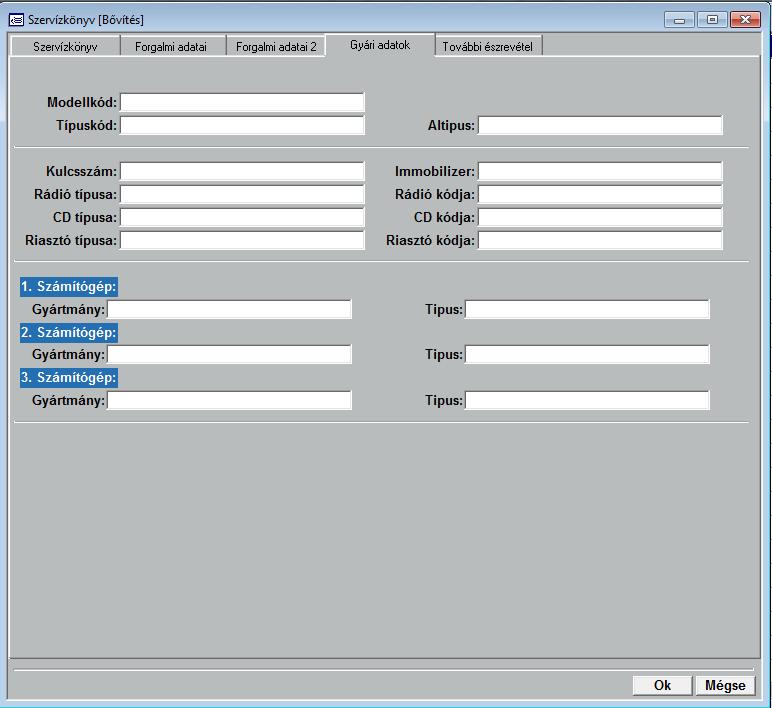Focus Gyártmány field under 2. Számítógép
Screen dimensions: 772x708
(x=229, y=354)
